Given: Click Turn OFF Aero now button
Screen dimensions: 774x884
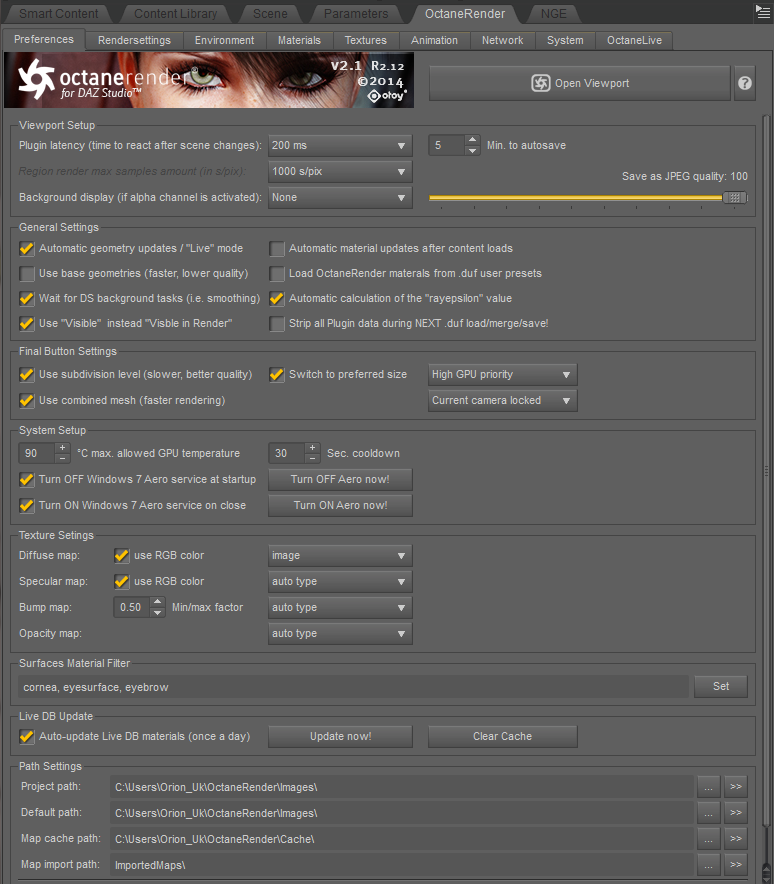Looking at the screenshot, I should point(340,479).
